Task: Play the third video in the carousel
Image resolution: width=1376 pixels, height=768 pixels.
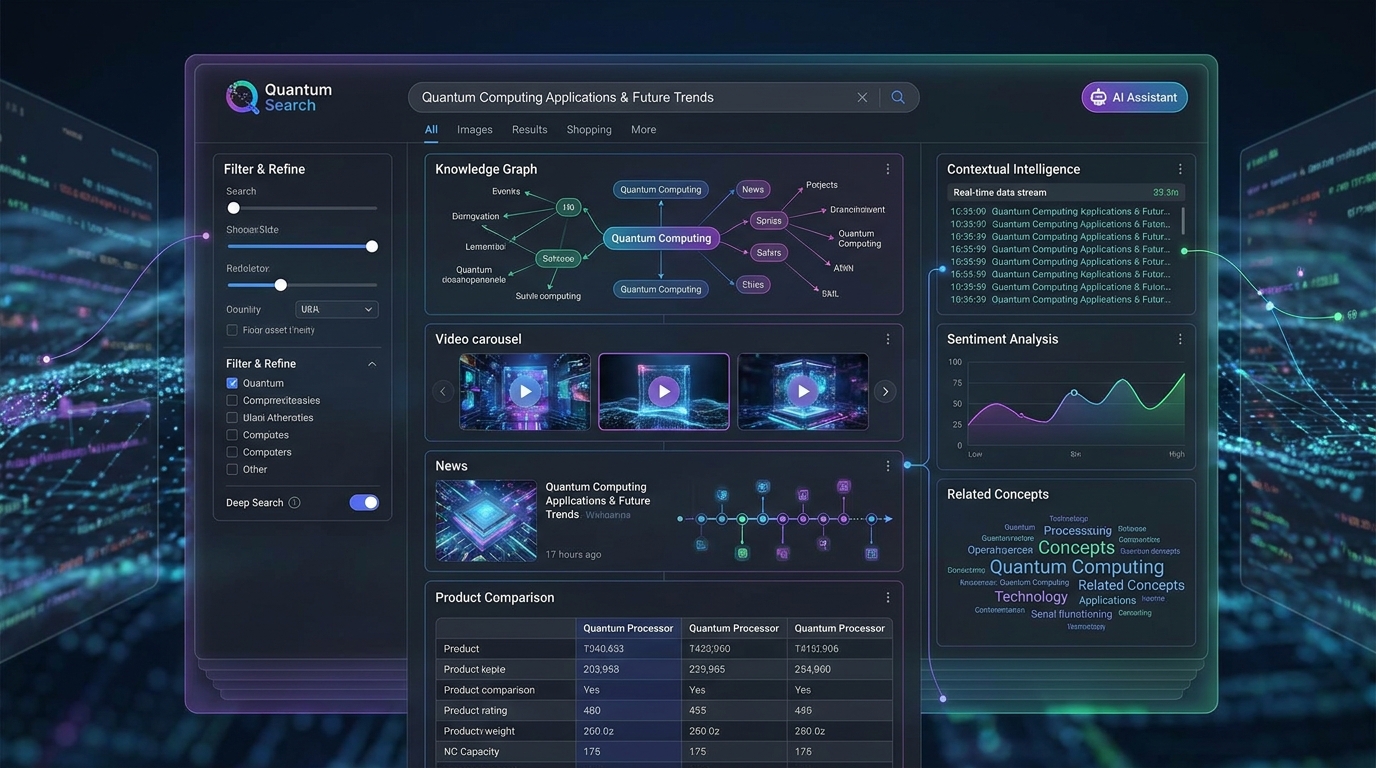Action: 803,392
